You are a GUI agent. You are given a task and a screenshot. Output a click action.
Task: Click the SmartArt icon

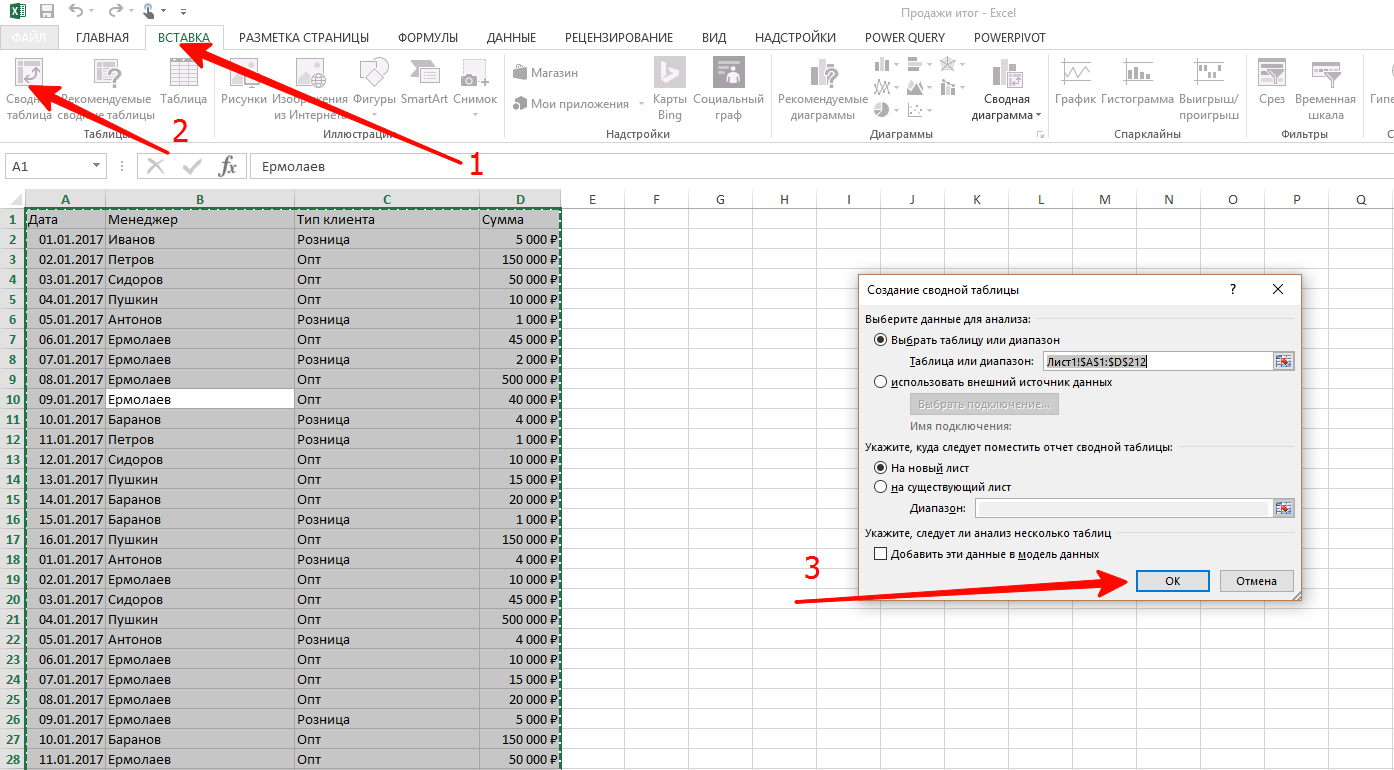425,73
